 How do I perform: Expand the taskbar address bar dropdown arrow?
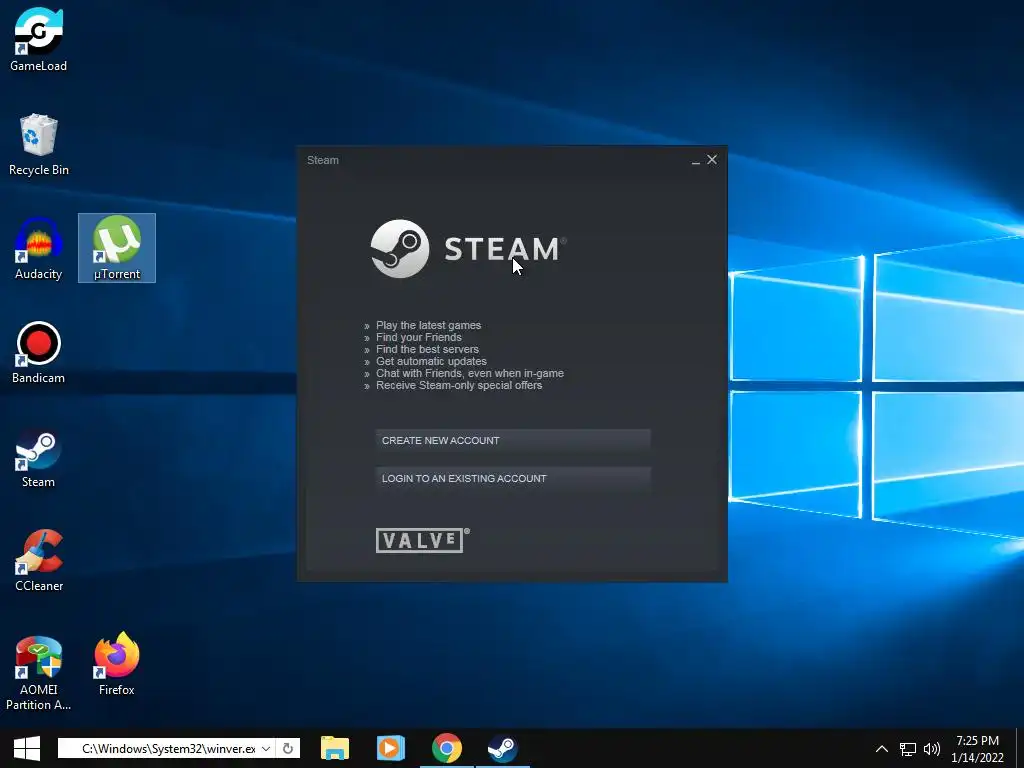tap(266, 748)
